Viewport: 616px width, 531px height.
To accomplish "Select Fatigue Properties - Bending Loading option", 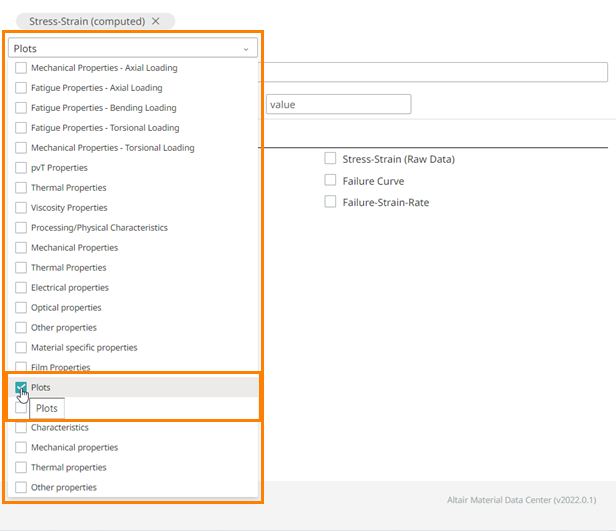I will point(21,108).
